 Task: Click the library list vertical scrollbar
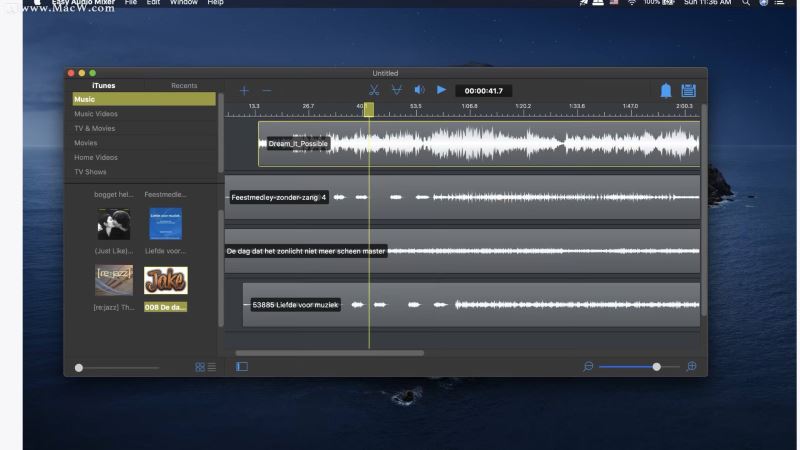click(220, 133)
